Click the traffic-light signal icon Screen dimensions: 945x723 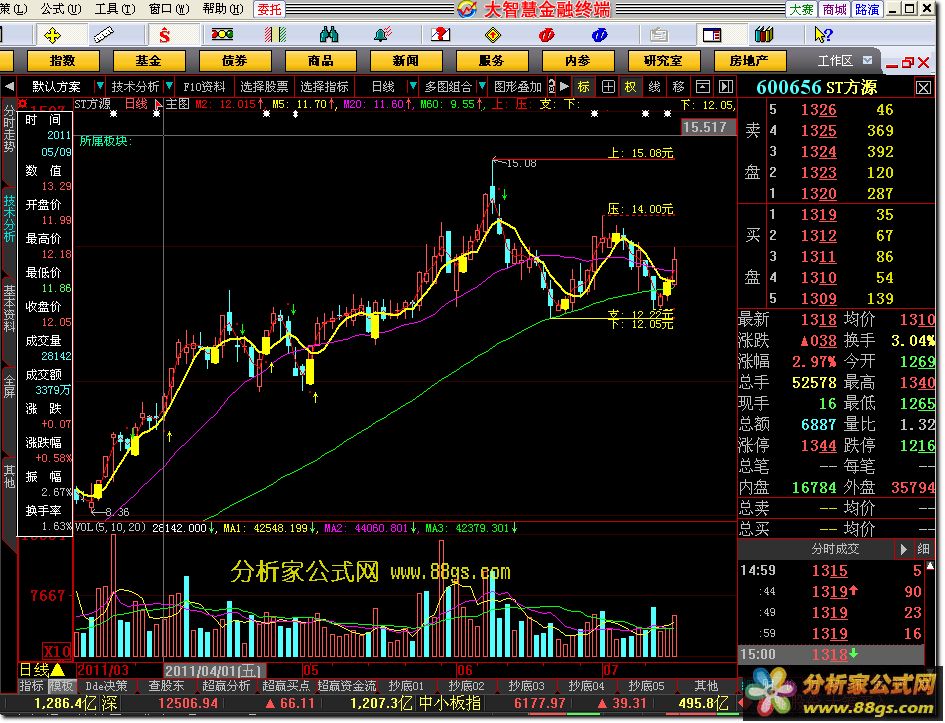tap(222, 35)
